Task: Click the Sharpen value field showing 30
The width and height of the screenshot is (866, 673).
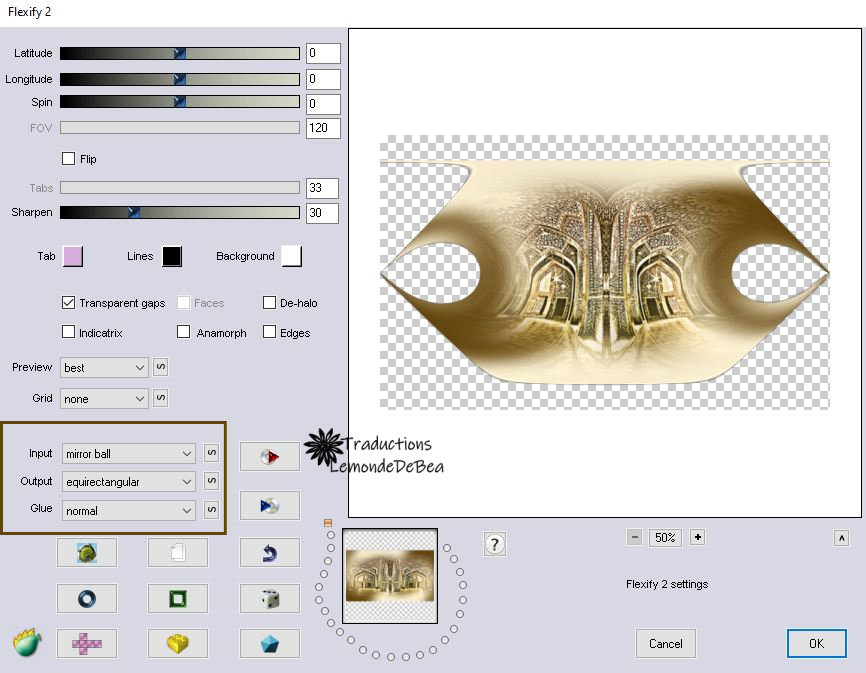Action: click(x=322, y=213)
